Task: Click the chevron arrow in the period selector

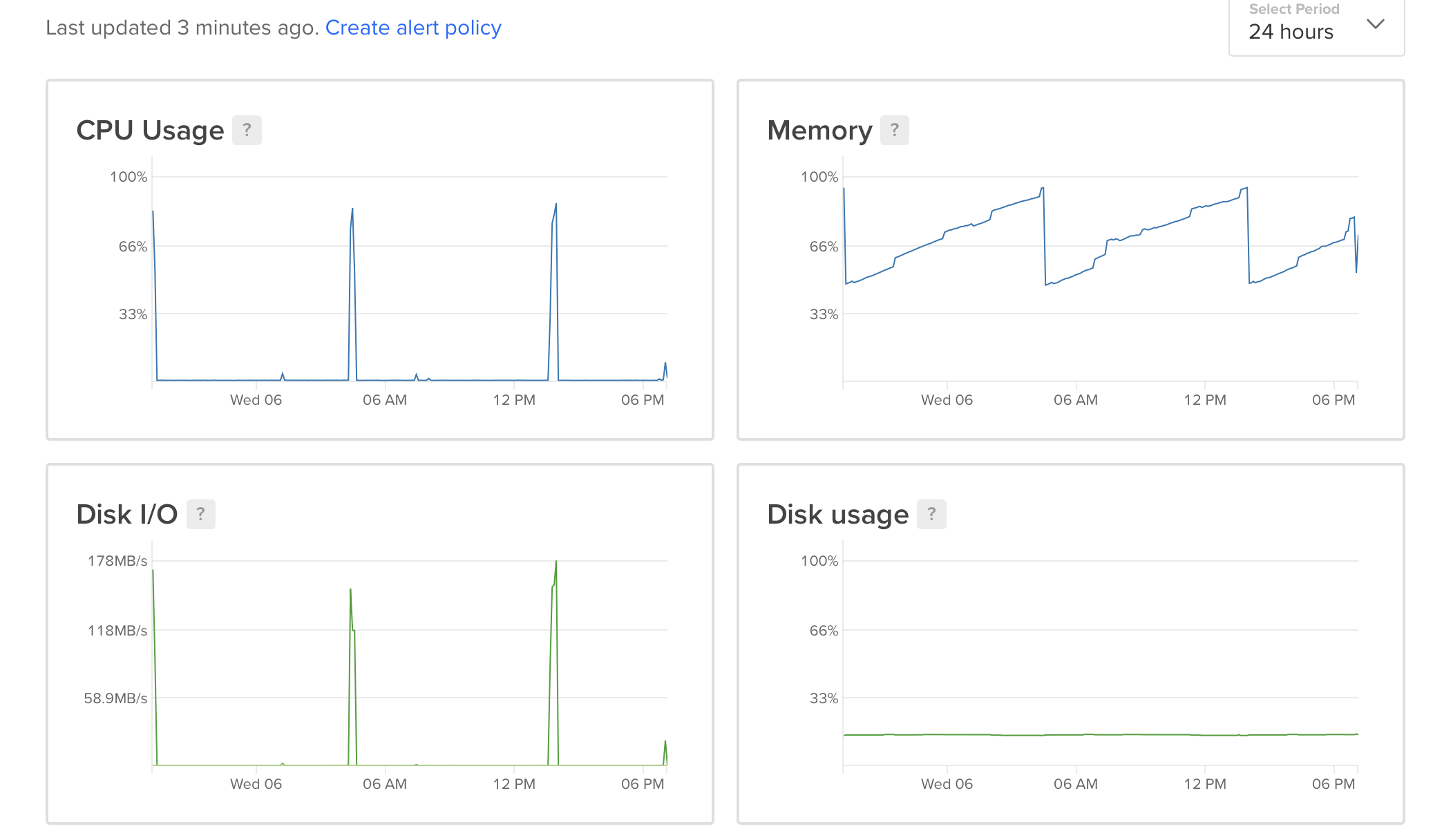Action: coord(1376,23)
